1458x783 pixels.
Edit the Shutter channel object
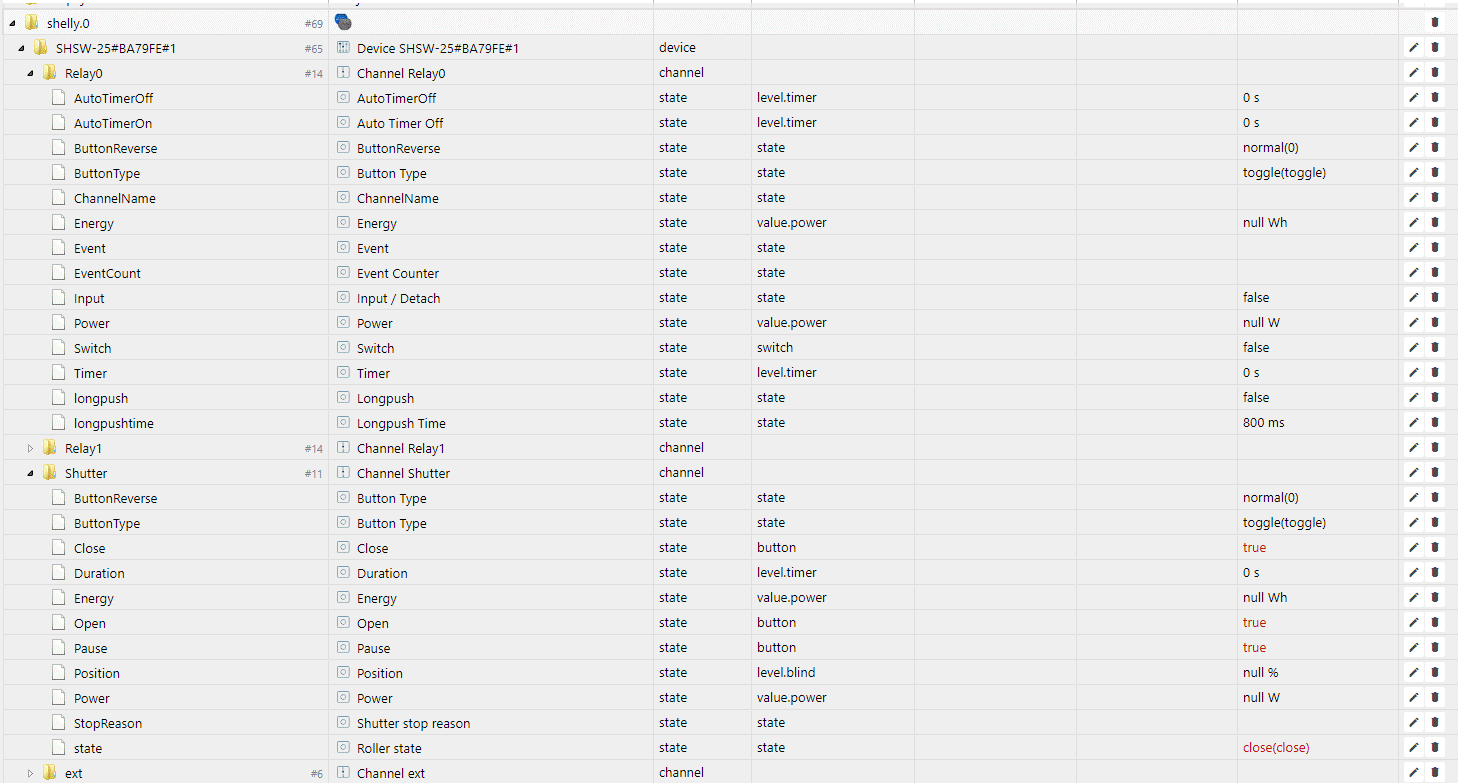pos(1414,472)
